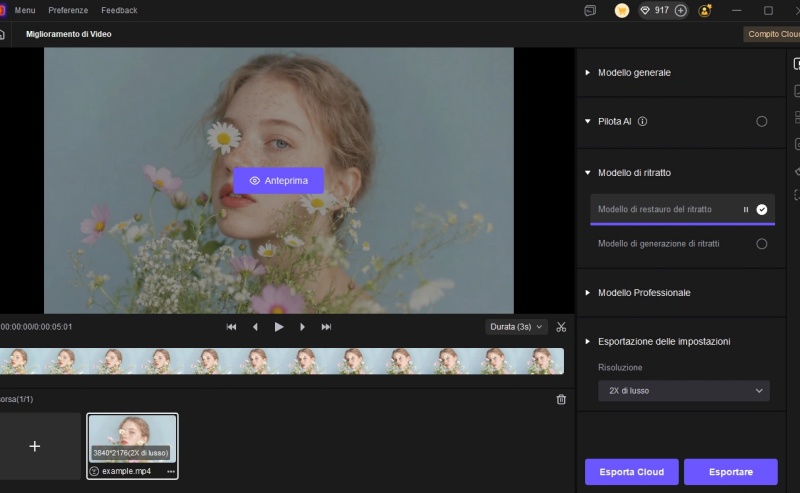Click the status icon beside example.mp4
Image resolution: width=800 pixels, height=493 pixels.
tap(94, 472)
